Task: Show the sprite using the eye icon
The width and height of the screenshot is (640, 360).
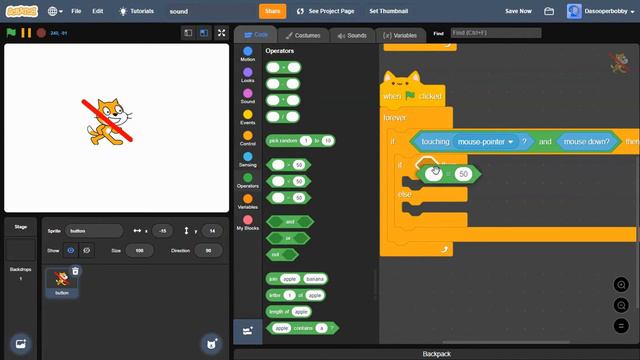Action: [71, 250]
